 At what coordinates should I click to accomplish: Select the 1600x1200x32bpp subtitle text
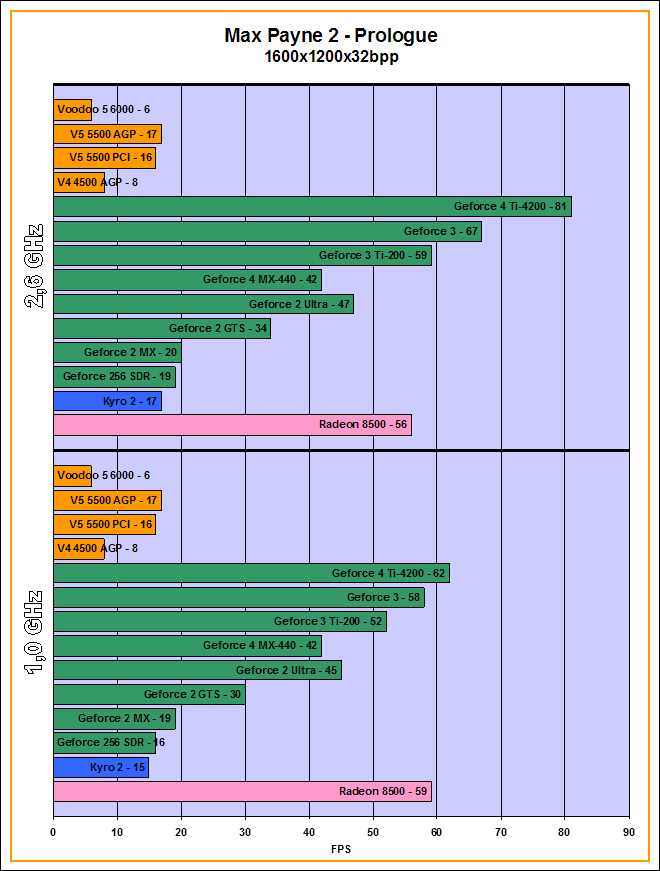[x=331, y=57]
